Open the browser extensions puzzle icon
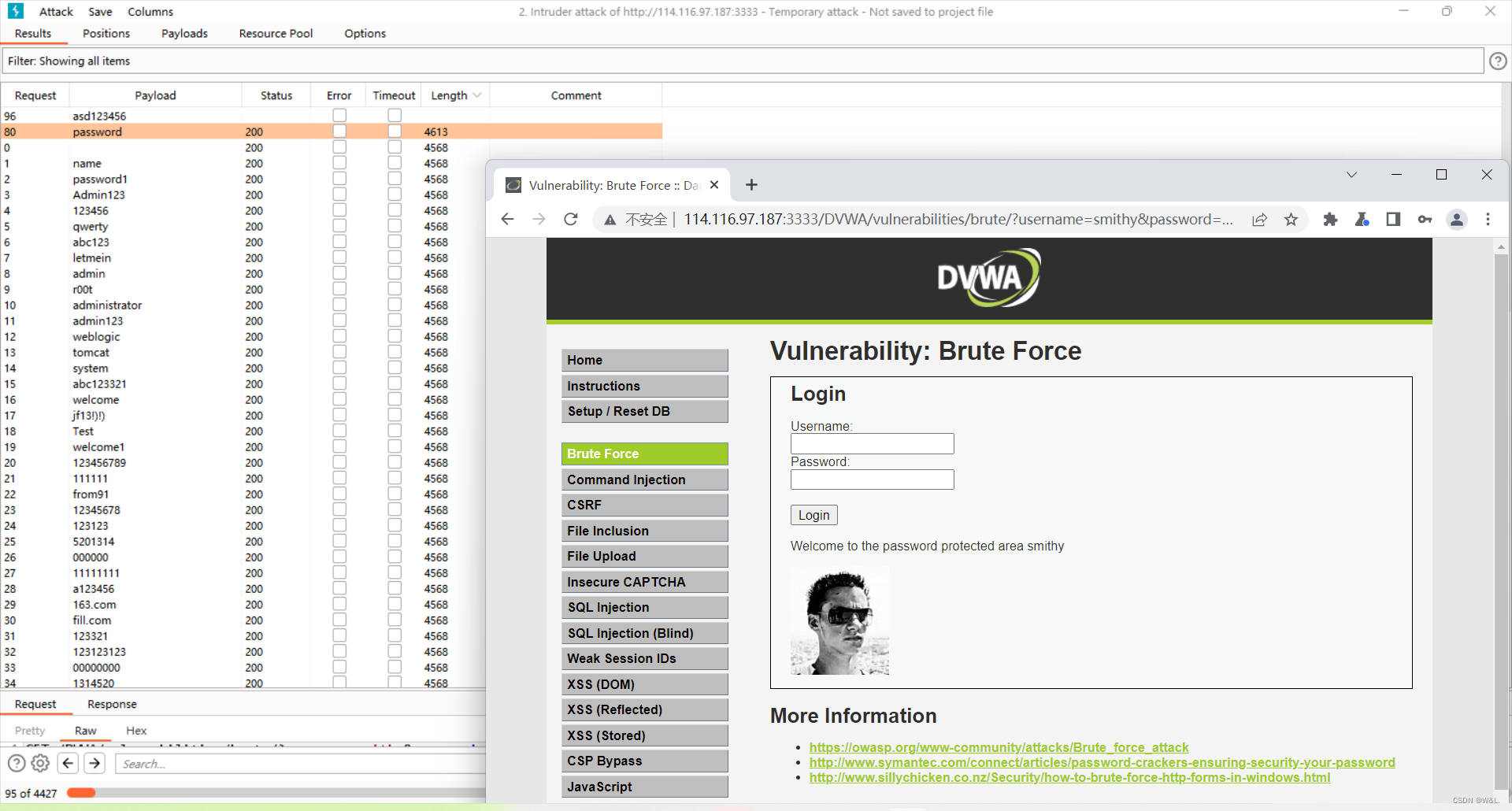Image resolution: width=1512 pixels, height=811 pixels. [1330, 220]
